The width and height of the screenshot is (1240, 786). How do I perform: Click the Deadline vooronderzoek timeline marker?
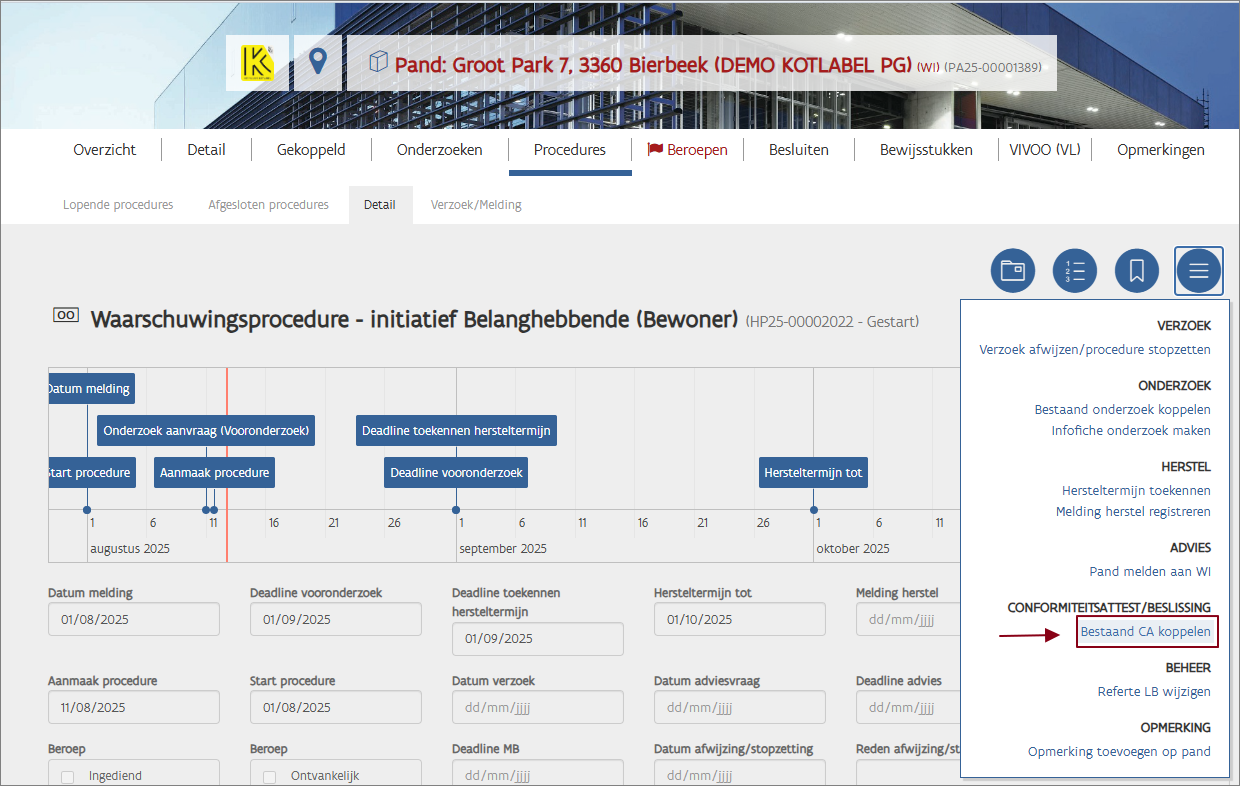click(456, 473)
